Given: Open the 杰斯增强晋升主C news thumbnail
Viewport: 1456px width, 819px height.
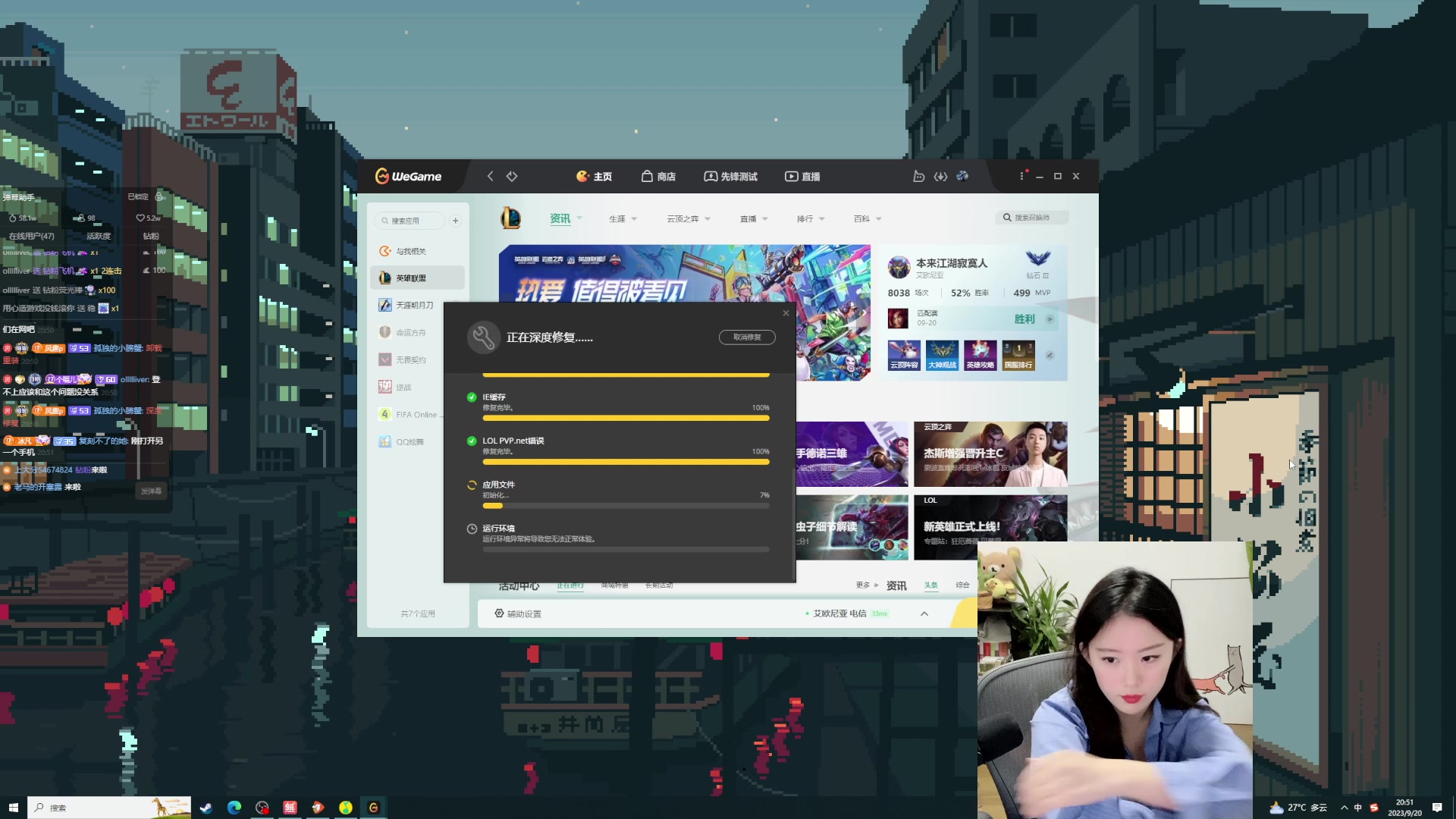Looking at the screenshot, I should (x=990, y=454).
